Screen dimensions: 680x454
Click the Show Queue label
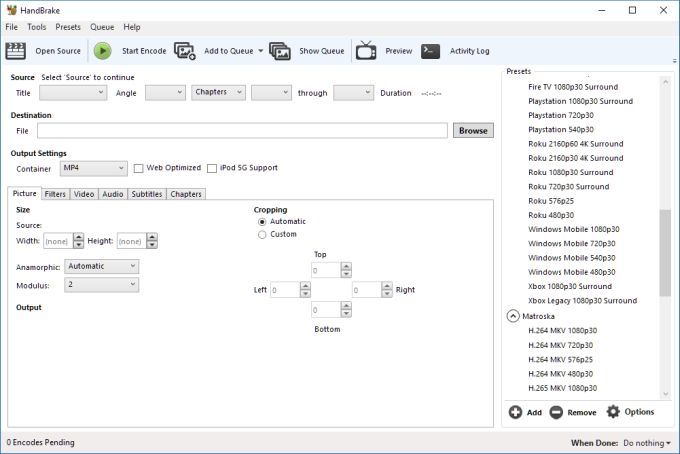click(x=321, y=51)
